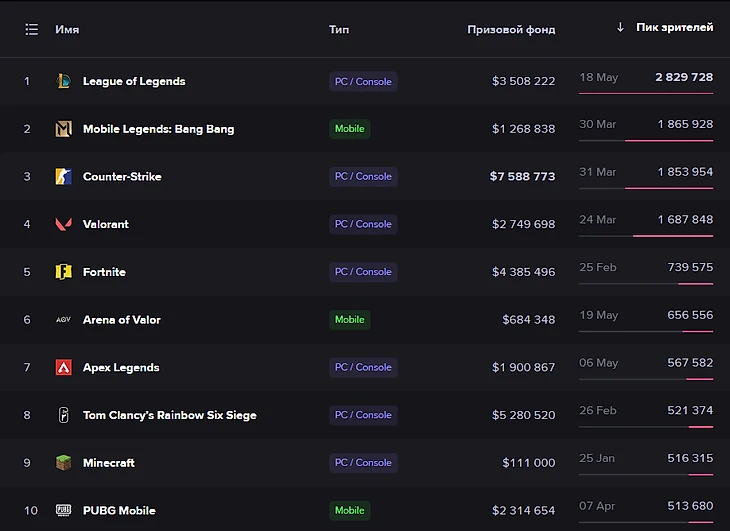Sort table by Имя column header
730x531 pixels.
coord(67,29)
